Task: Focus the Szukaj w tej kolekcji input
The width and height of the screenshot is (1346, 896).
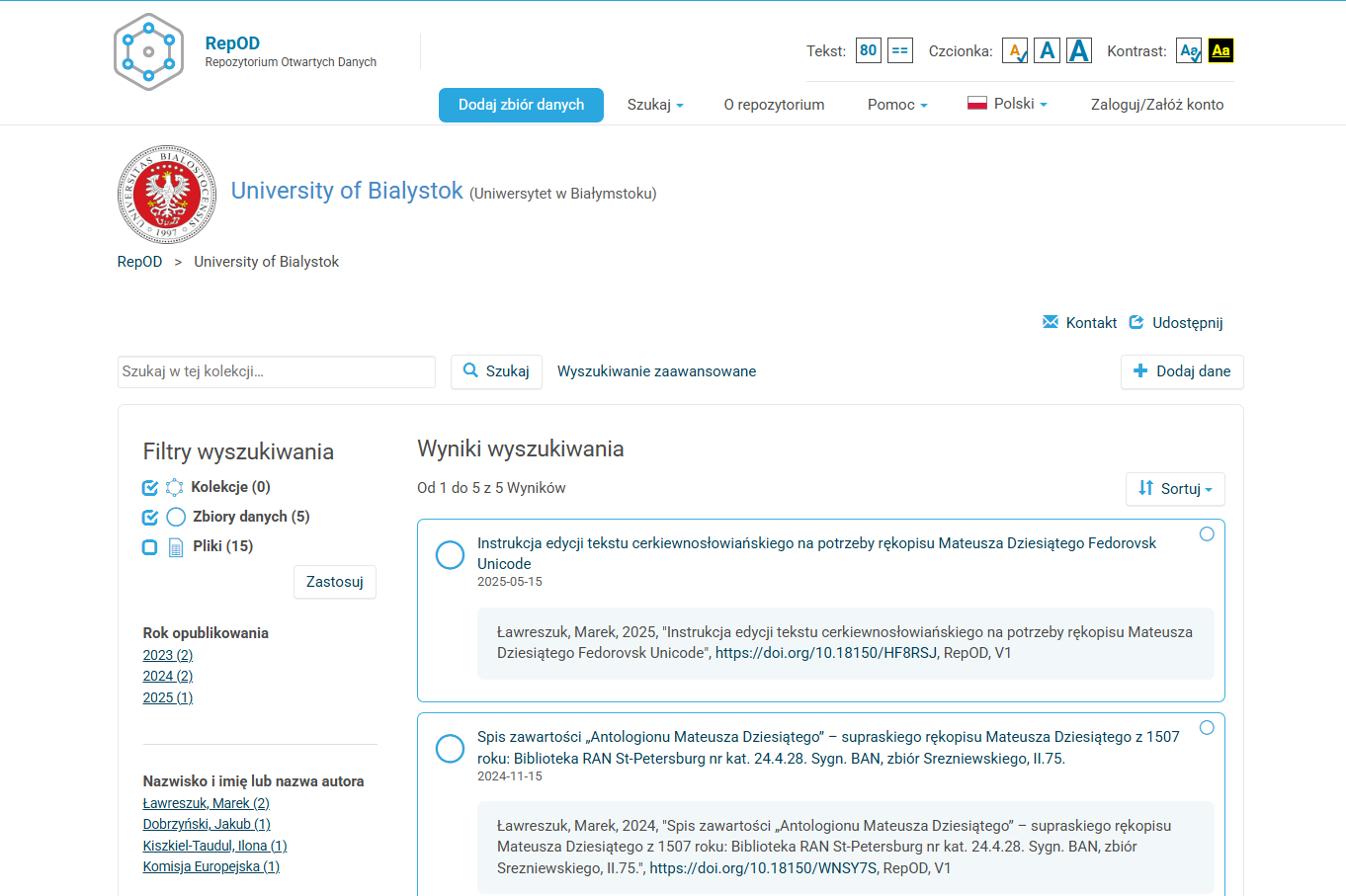Action: coord(277,371)
